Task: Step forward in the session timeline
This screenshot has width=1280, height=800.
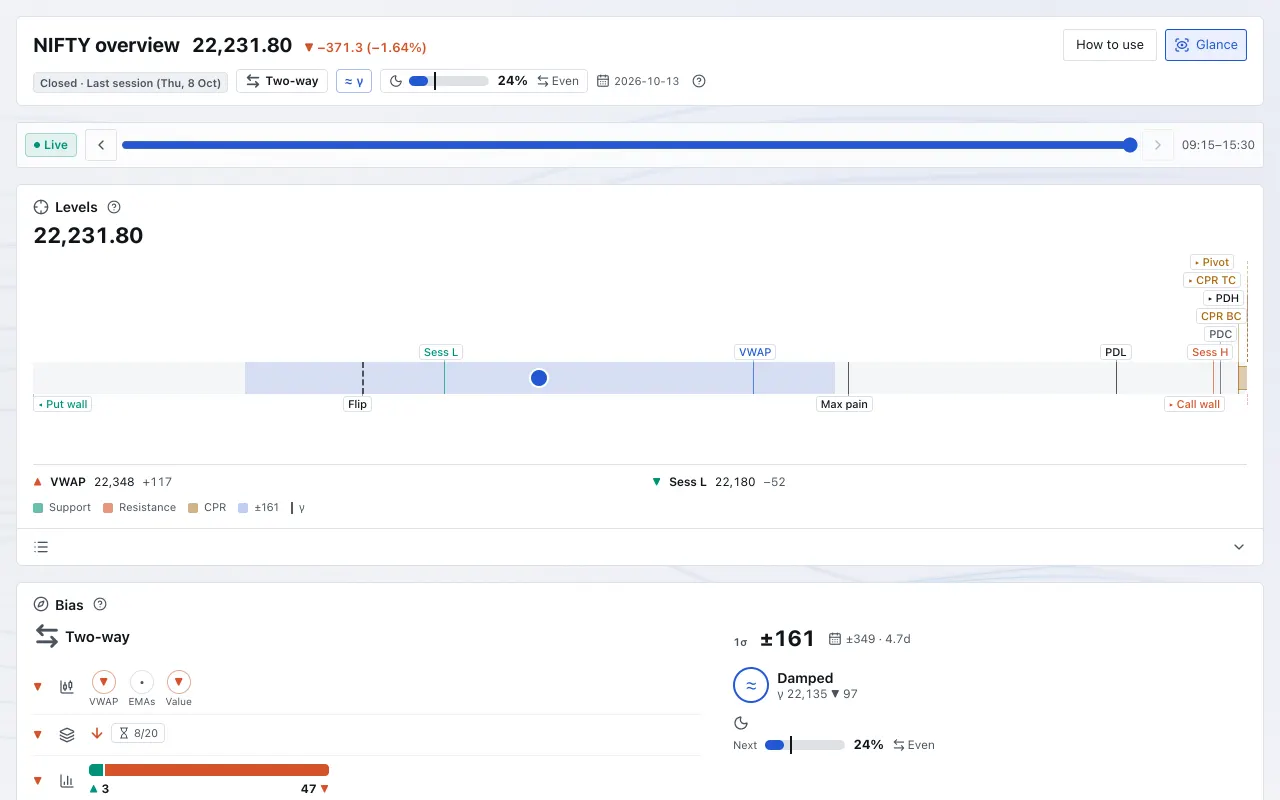Action: 1158,145
